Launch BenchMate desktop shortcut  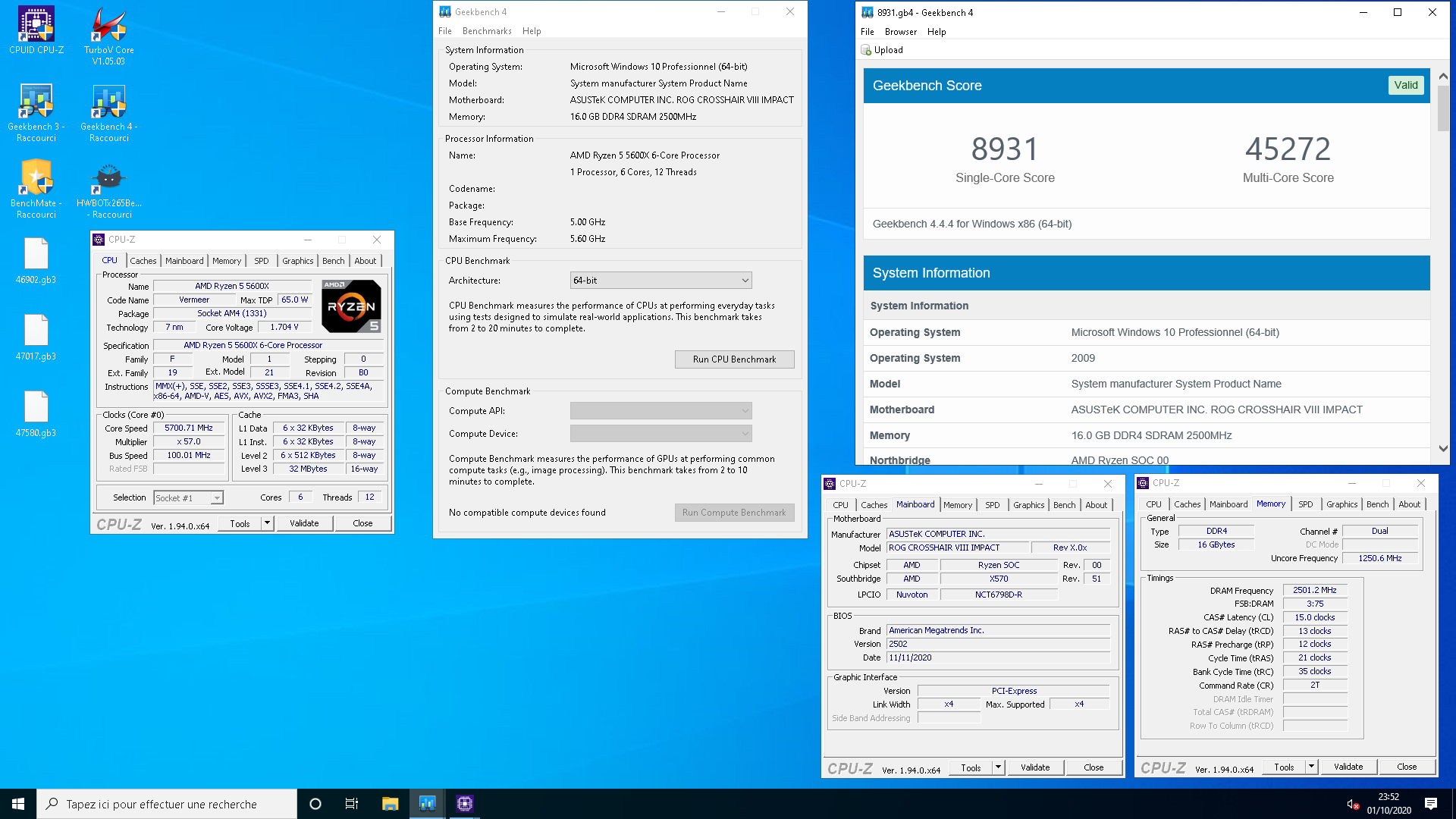[x=36, y=190]
